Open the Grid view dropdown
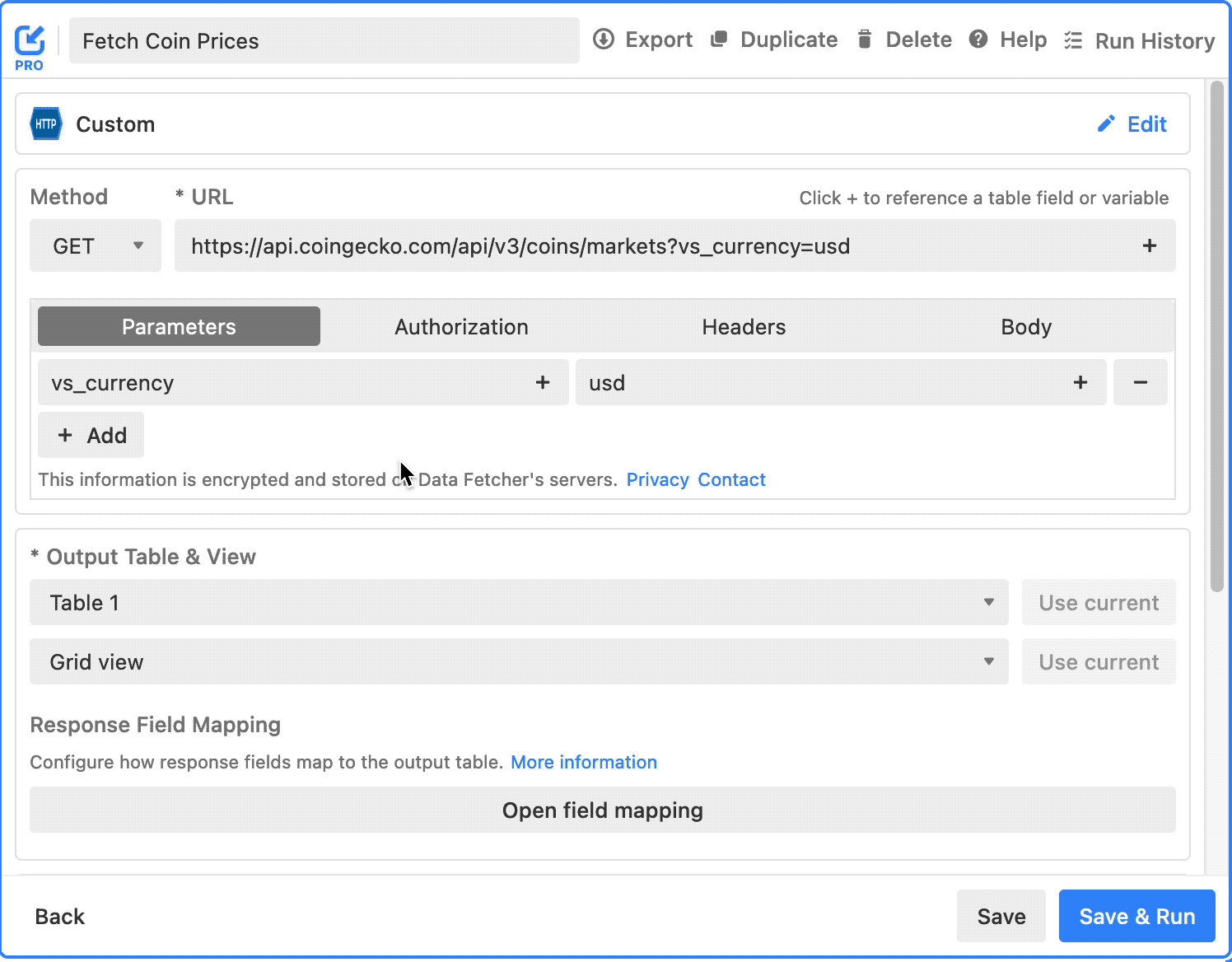This screenshot has height=962, width=1232. (x=519, y=661)
